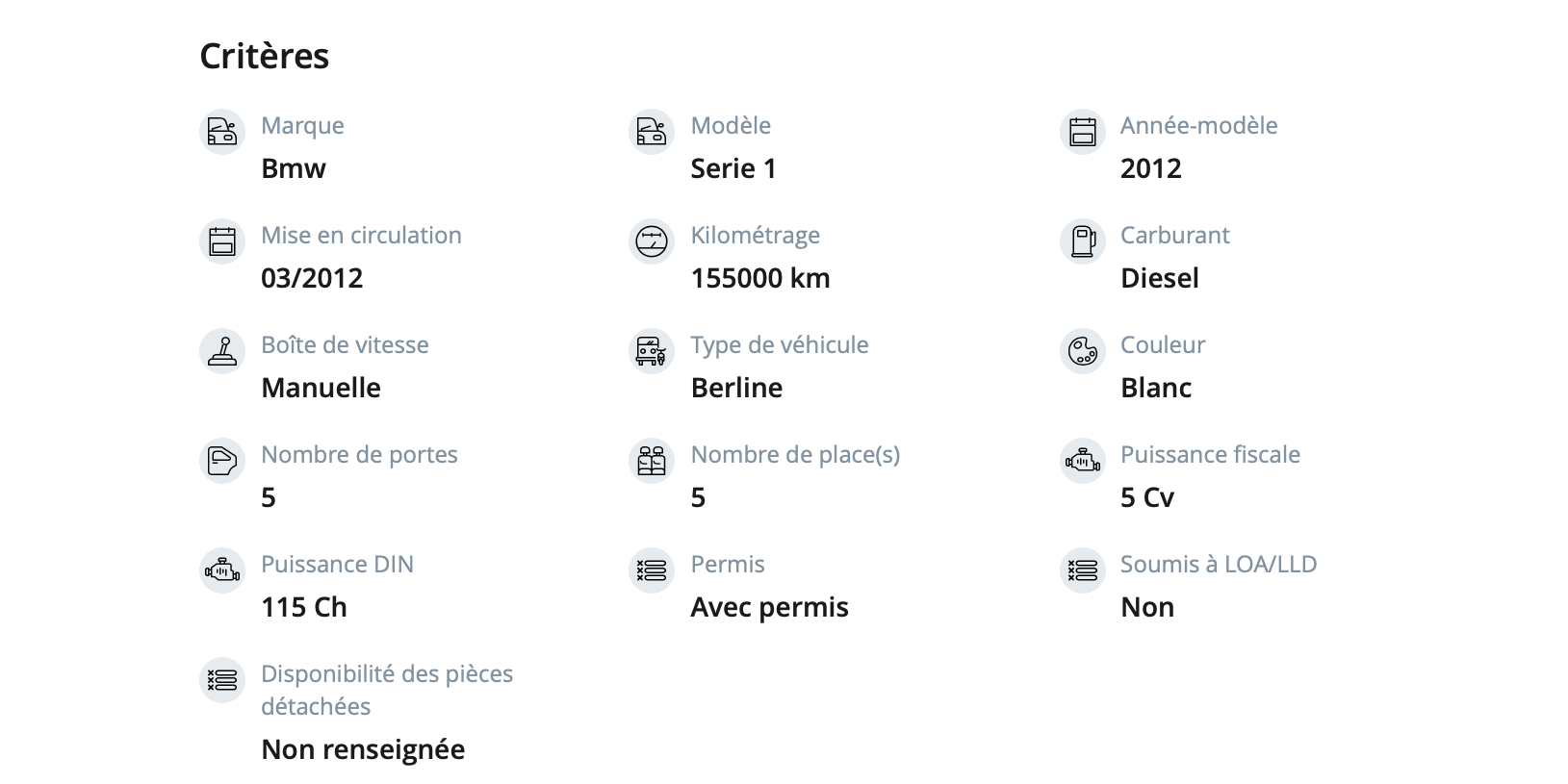The height and width of the screenshot is (784, 1568).
Task: Click the engine icon beside Puissance DIN
Action: click(x=222, y=569)
